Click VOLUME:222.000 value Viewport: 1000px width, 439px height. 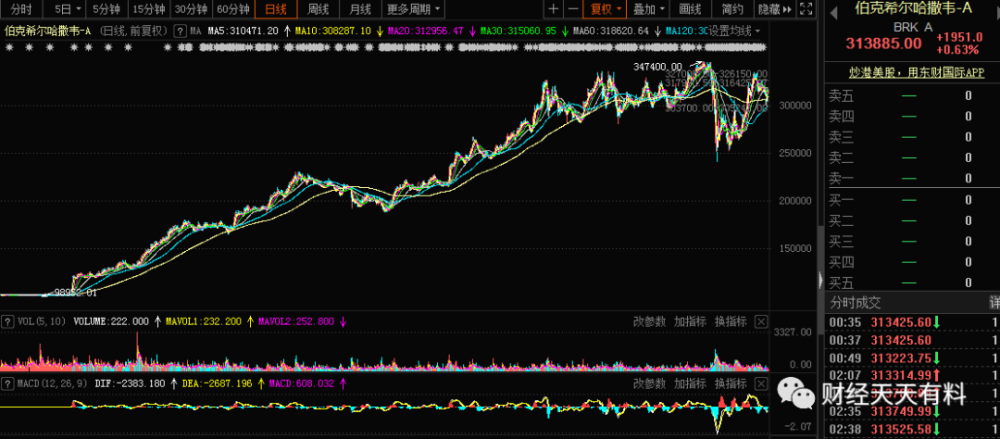(111, 322)
